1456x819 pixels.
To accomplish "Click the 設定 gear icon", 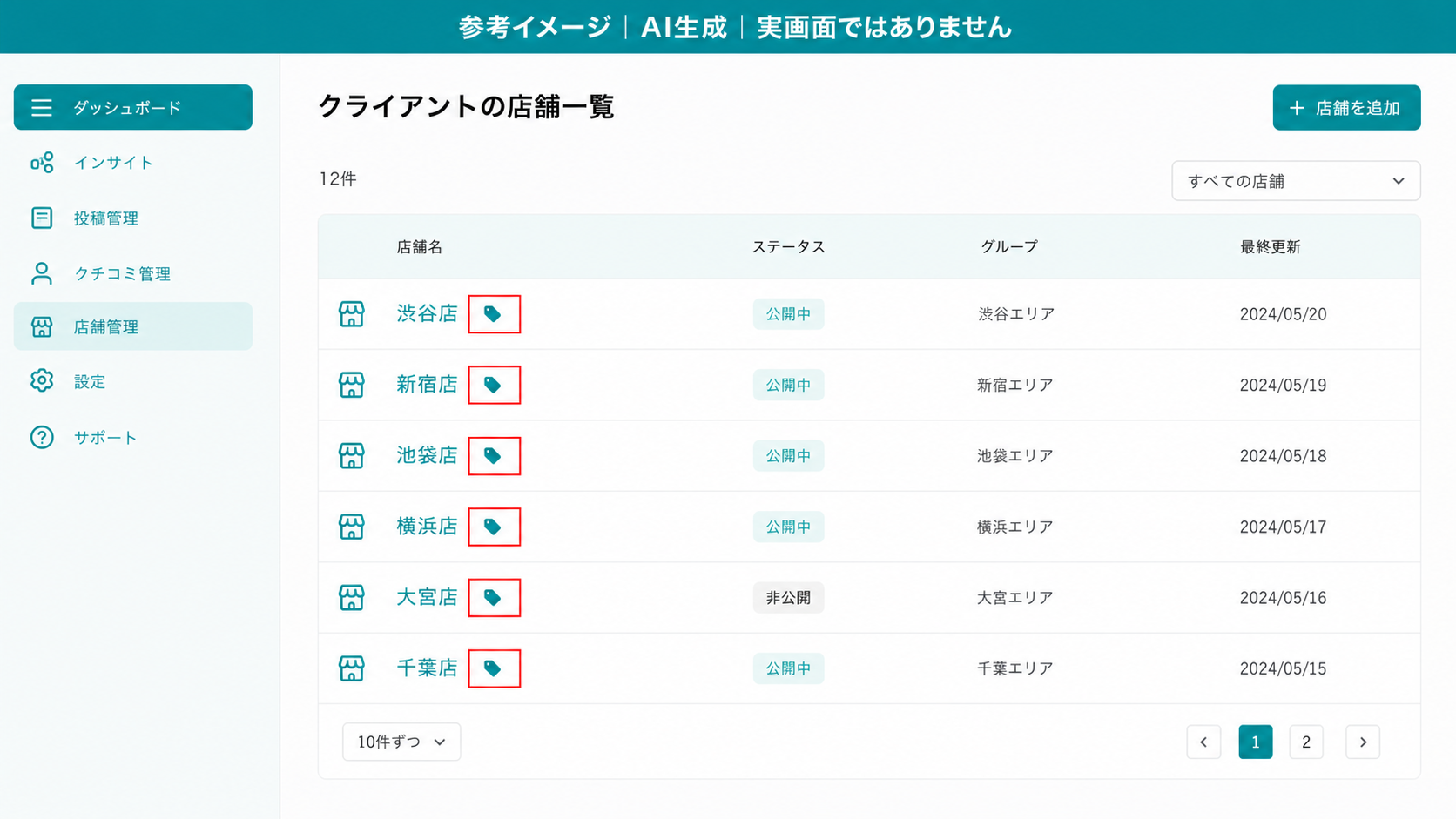I will pyautogui.click(x=42, y=380).
